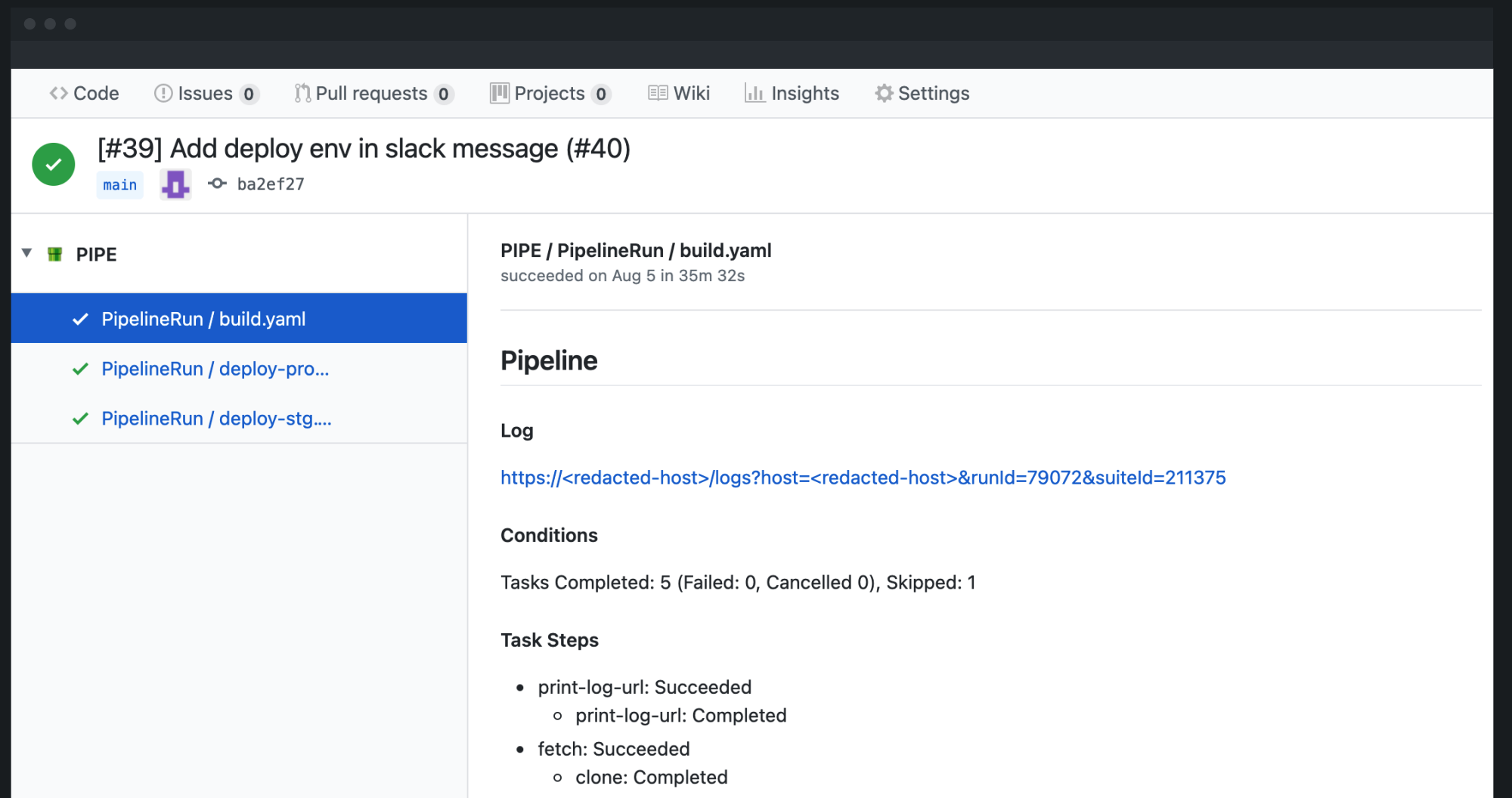Screen dimensions: 1512x798
Task: Click the Code angle-brackets icon
Action: click(x=58, y=93)
